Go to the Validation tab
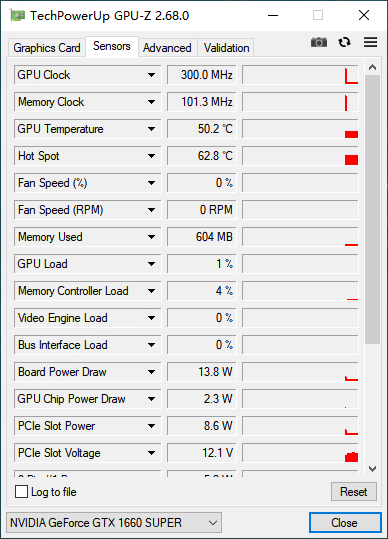The image size is (388, 539). click(226, 48)
